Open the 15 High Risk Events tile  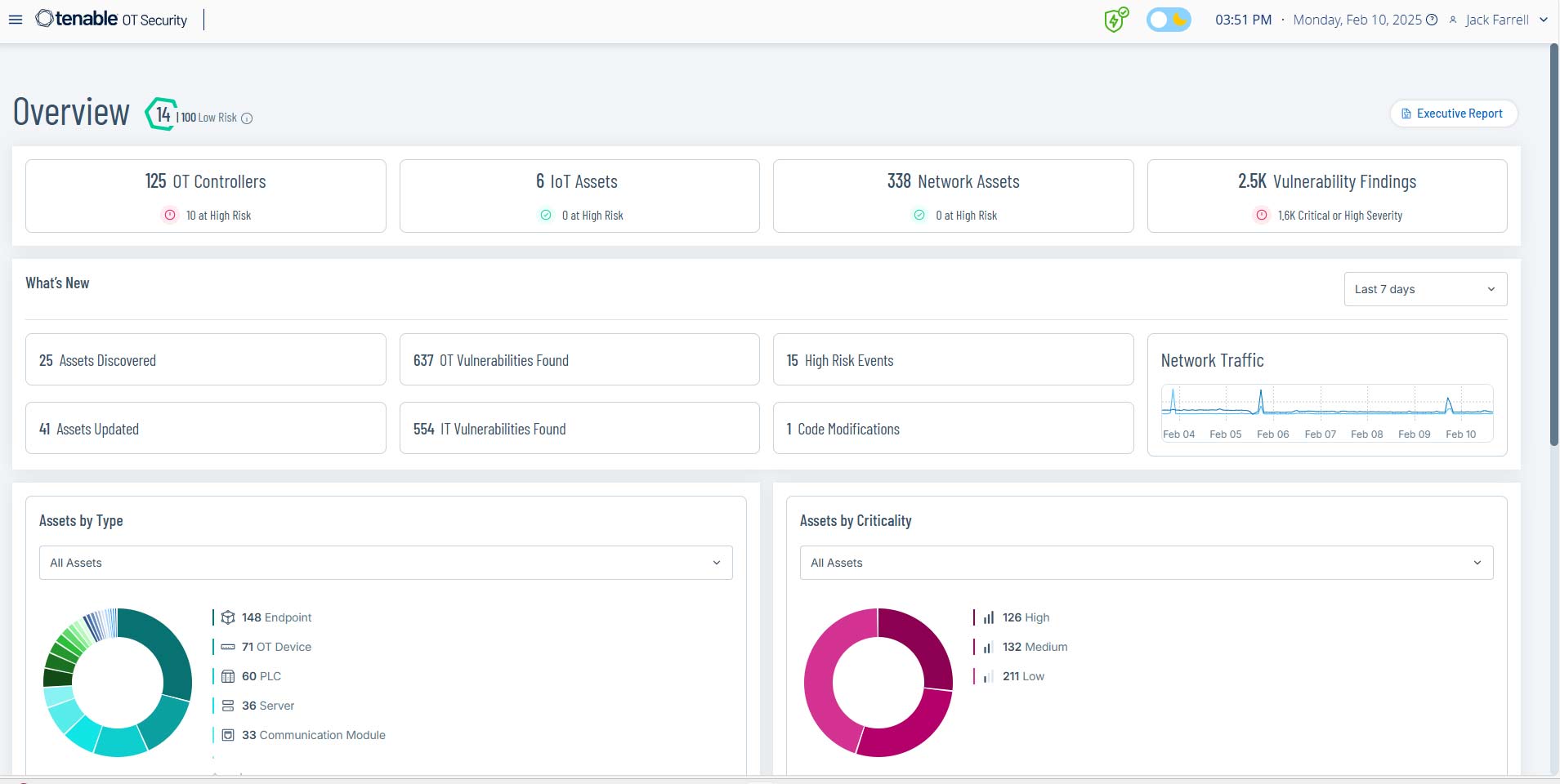[953, 359]
